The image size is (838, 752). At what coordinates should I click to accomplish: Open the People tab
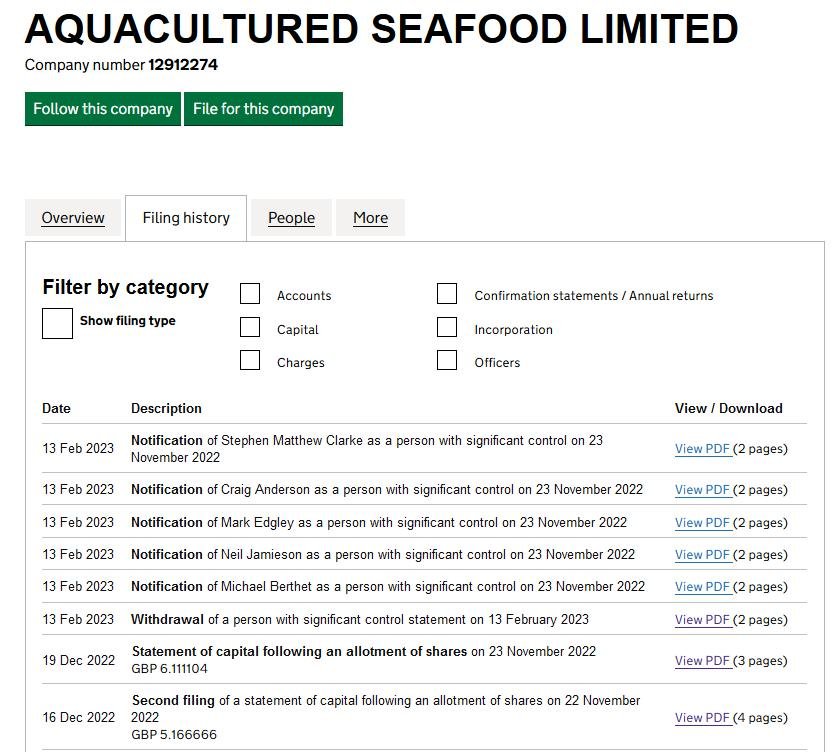291,218
